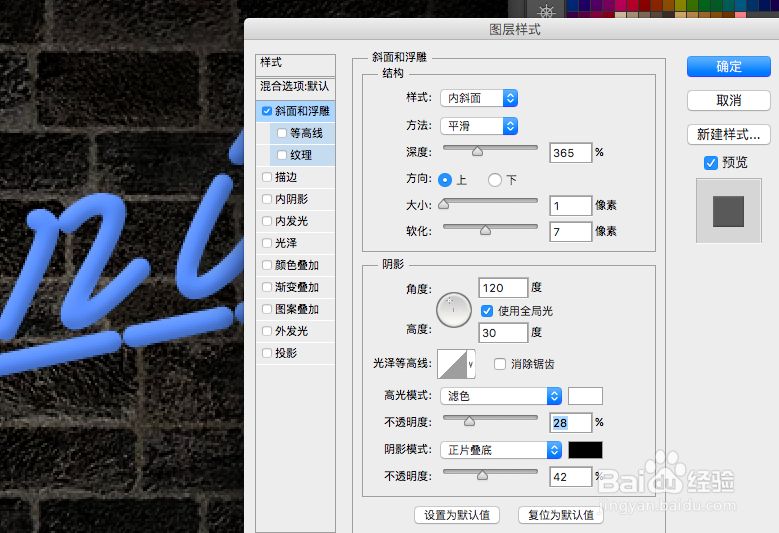Viewport: 779px width, 533px height.
Task: Click shadow opacity field showing 42
Action: click(571, 477)
